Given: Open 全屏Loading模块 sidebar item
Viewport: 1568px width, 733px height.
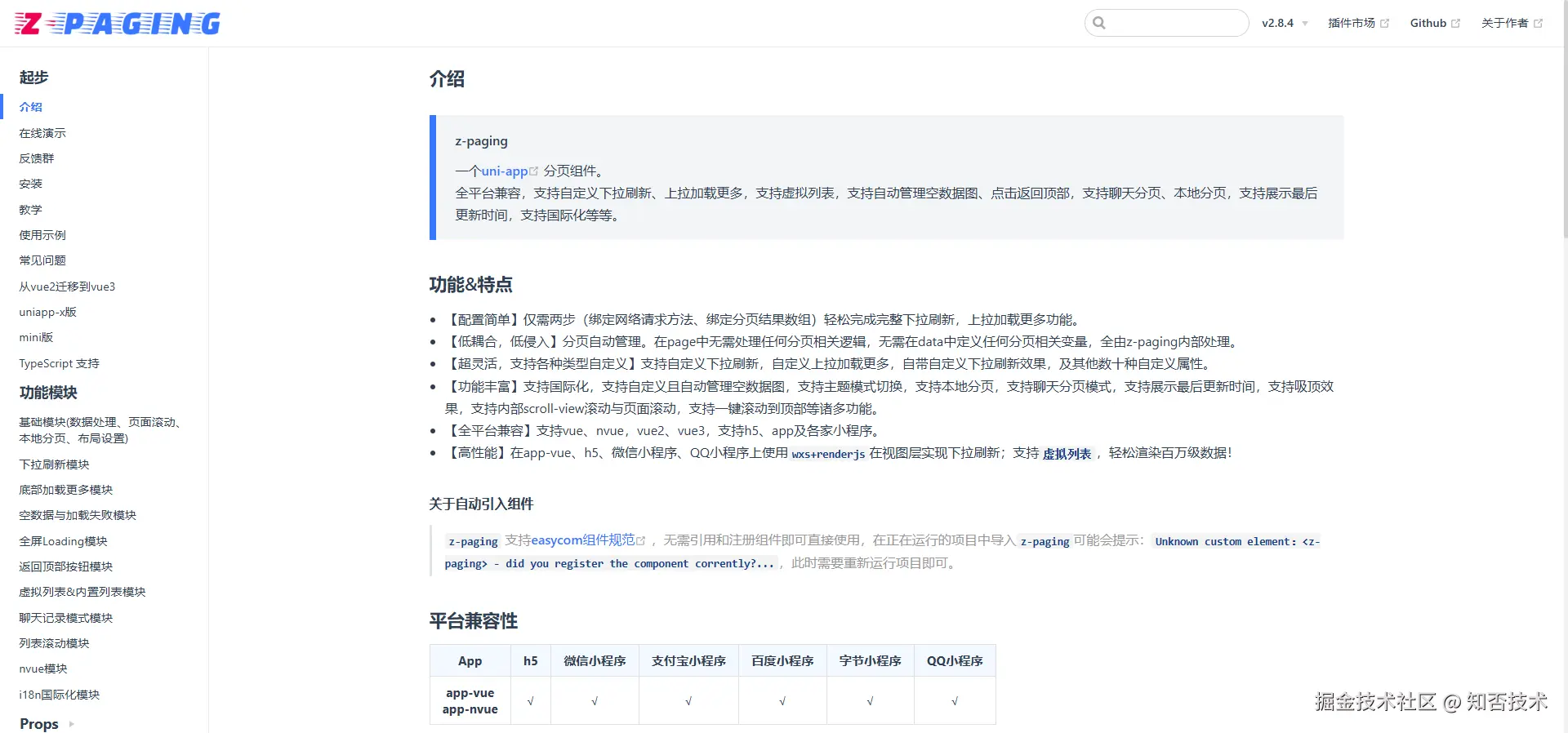Looking at the screenshot, I should coord(63,541).
